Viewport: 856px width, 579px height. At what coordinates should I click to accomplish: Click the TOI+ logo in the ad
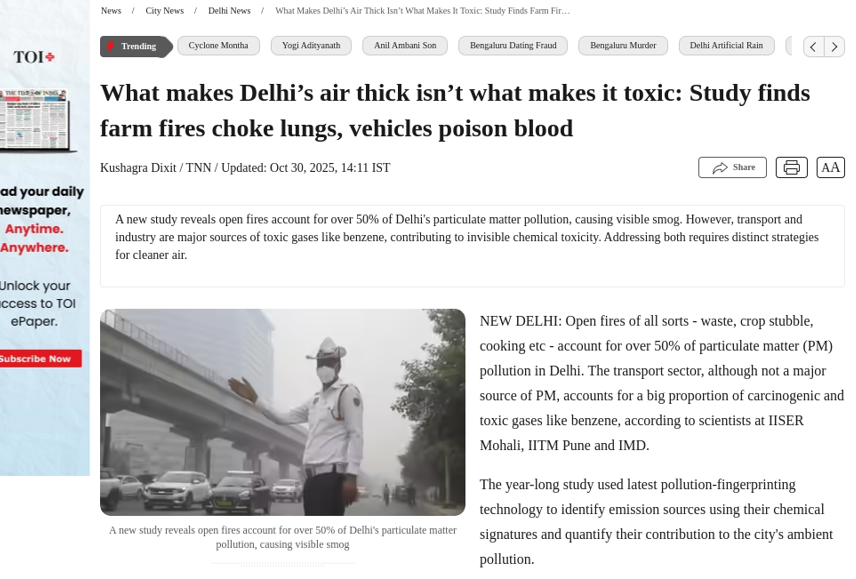tap(34, 57)
